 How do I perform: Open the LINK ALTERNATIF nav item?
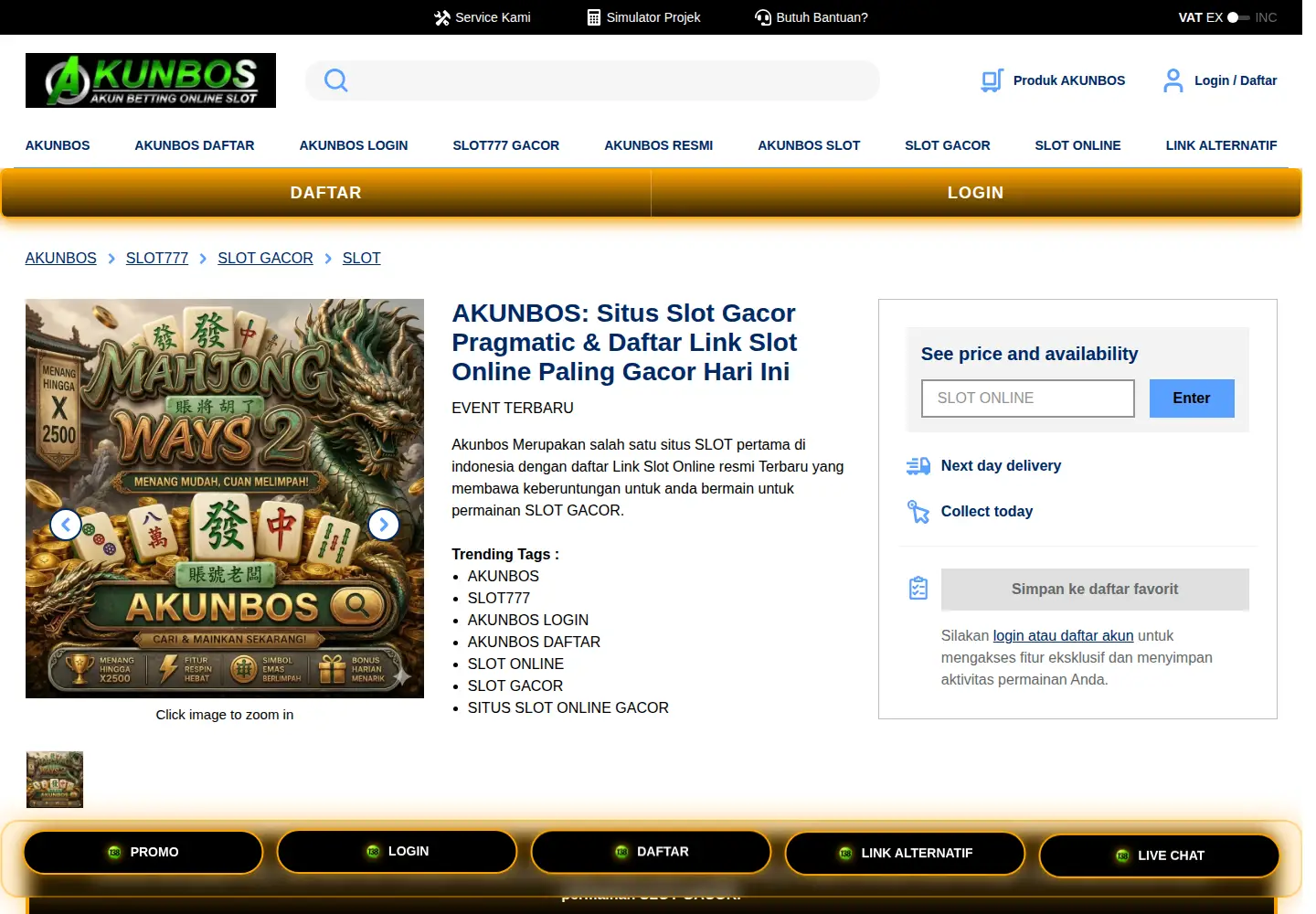[1221, 145]
